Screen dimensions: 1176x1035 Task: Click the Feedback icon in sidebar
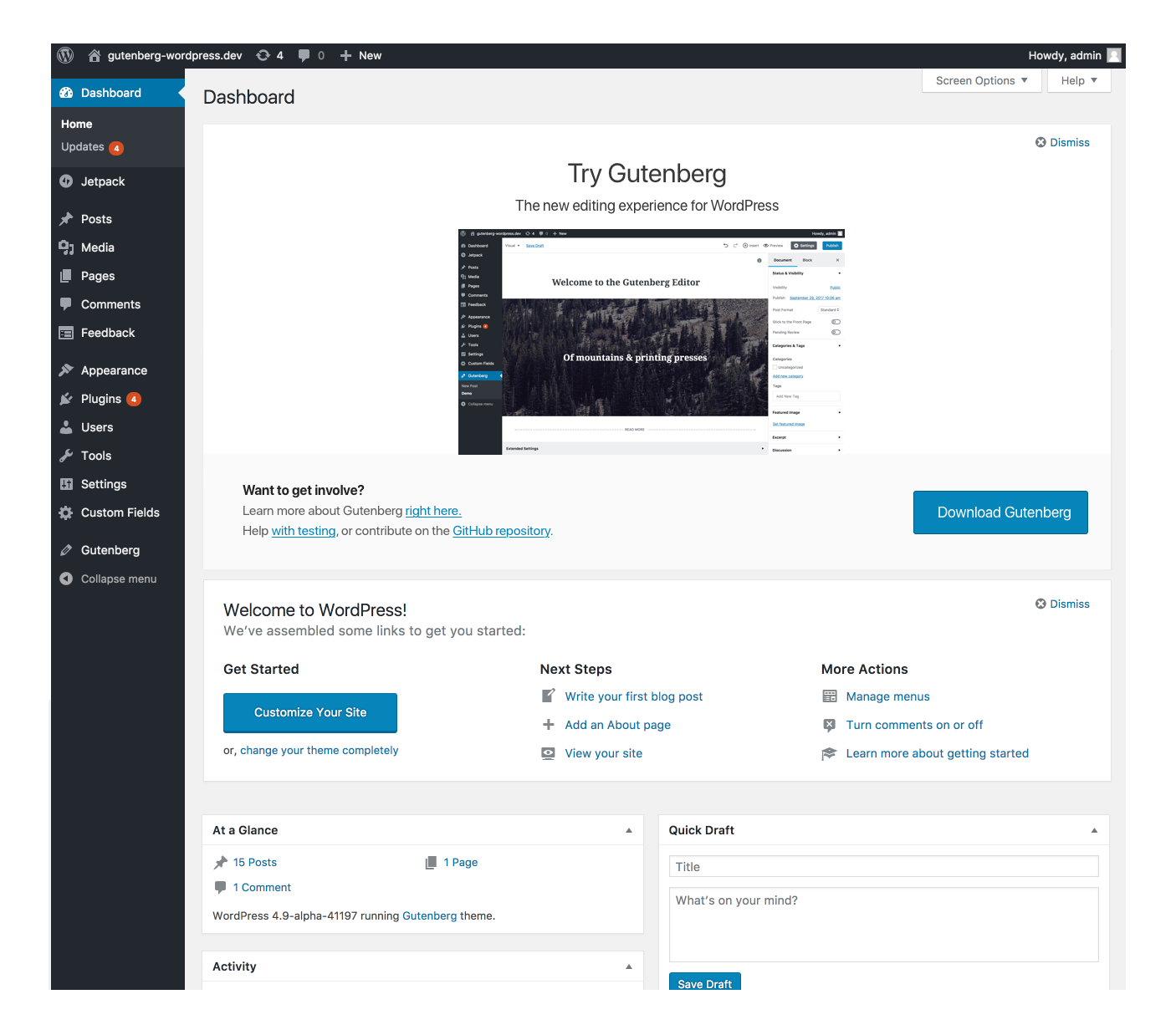click(66, 333)
